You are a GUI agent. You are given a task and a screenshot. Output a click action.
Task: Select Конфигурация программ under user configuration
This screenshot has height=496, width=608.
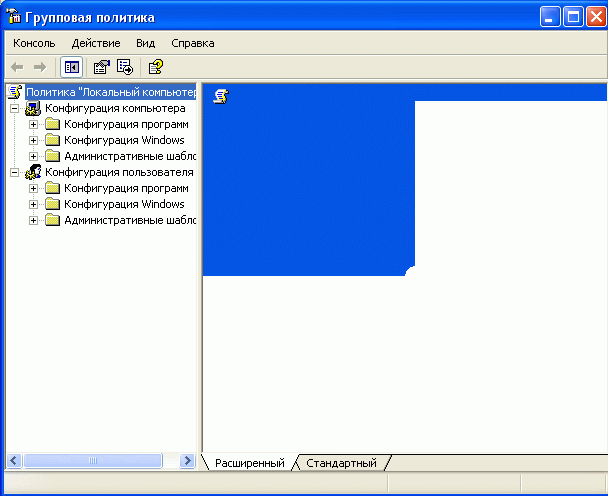(x=126, y=188)
